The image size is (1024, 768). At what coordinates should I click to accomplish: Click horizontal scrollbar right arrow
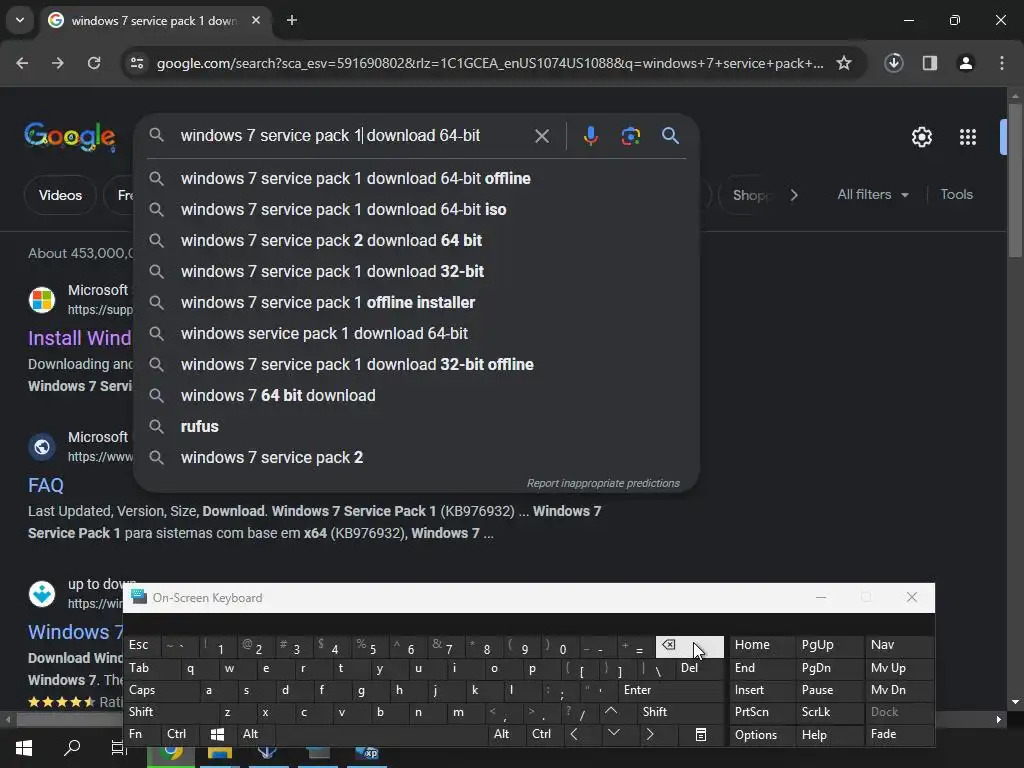(999, 720)
